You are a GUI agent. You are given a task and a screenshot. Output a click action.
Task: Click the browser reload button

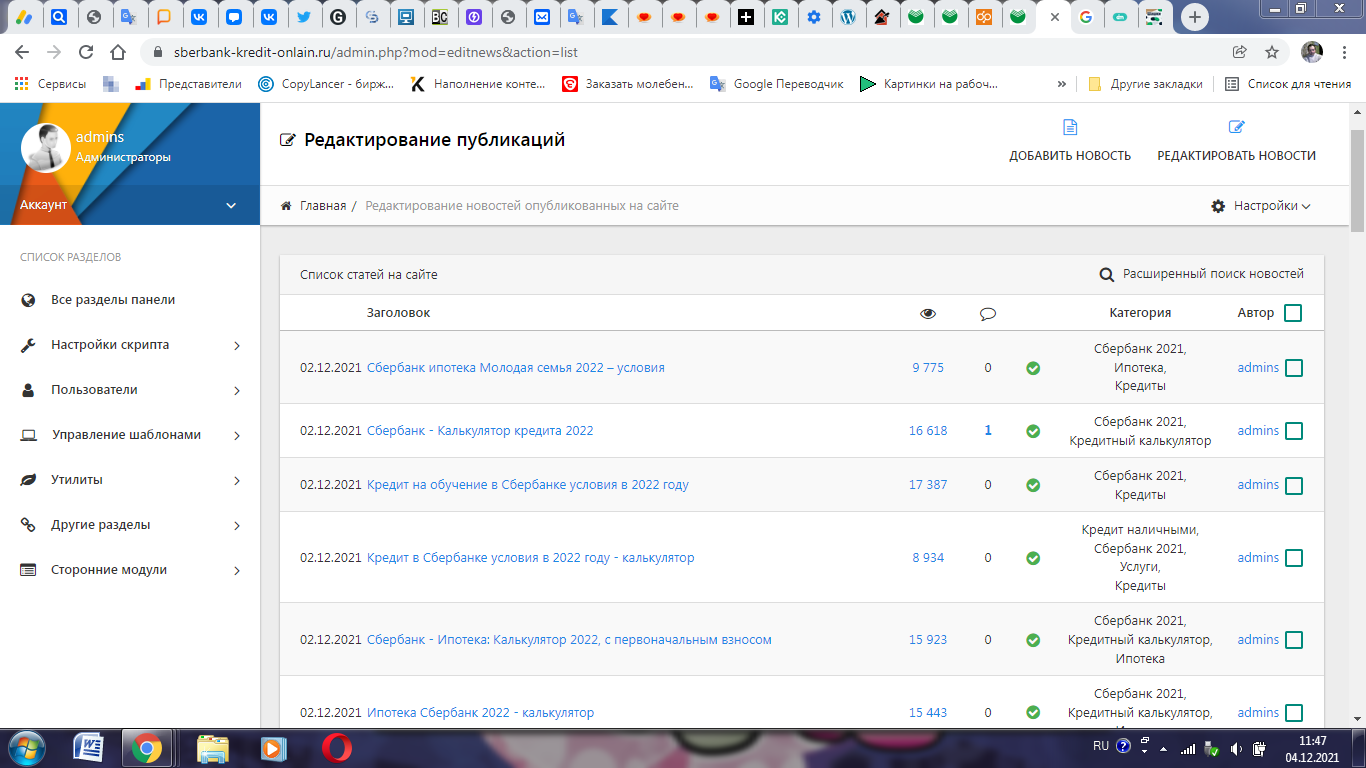tap(86, 52)
